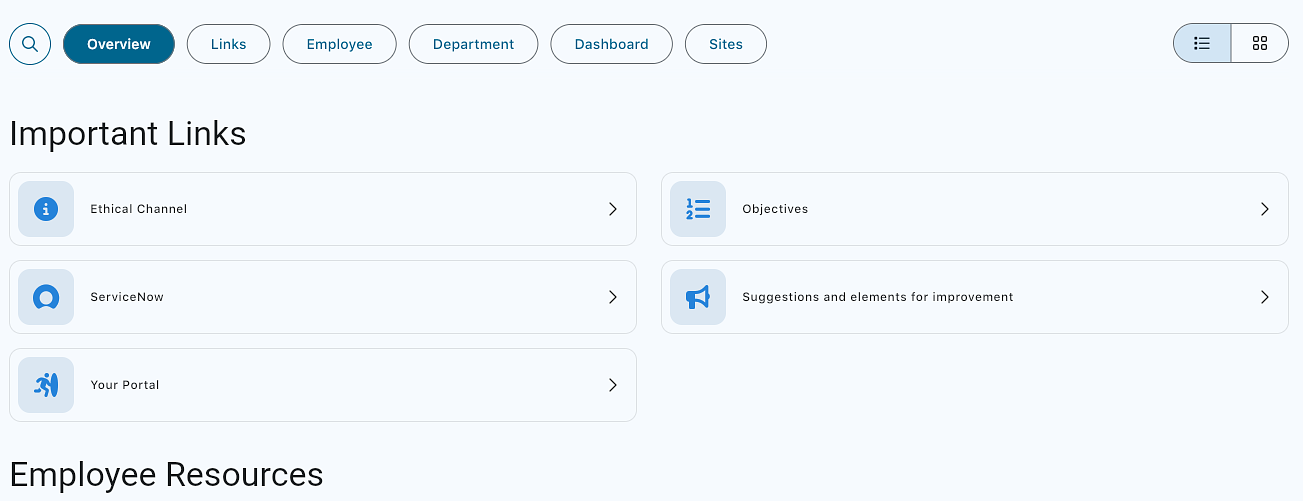The width and height of the screenshot is (1303, 501).
Task: Expand the Objectives chevron arrow
Action: (x=1265, y=209)
